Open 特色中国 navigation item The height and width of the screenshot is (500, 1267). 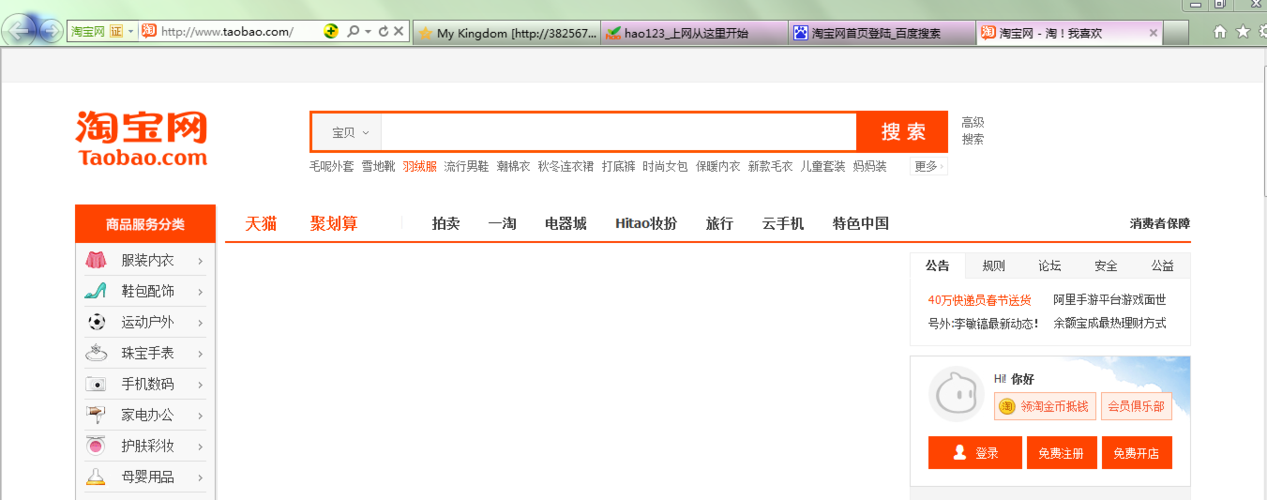tap(861, 224)
